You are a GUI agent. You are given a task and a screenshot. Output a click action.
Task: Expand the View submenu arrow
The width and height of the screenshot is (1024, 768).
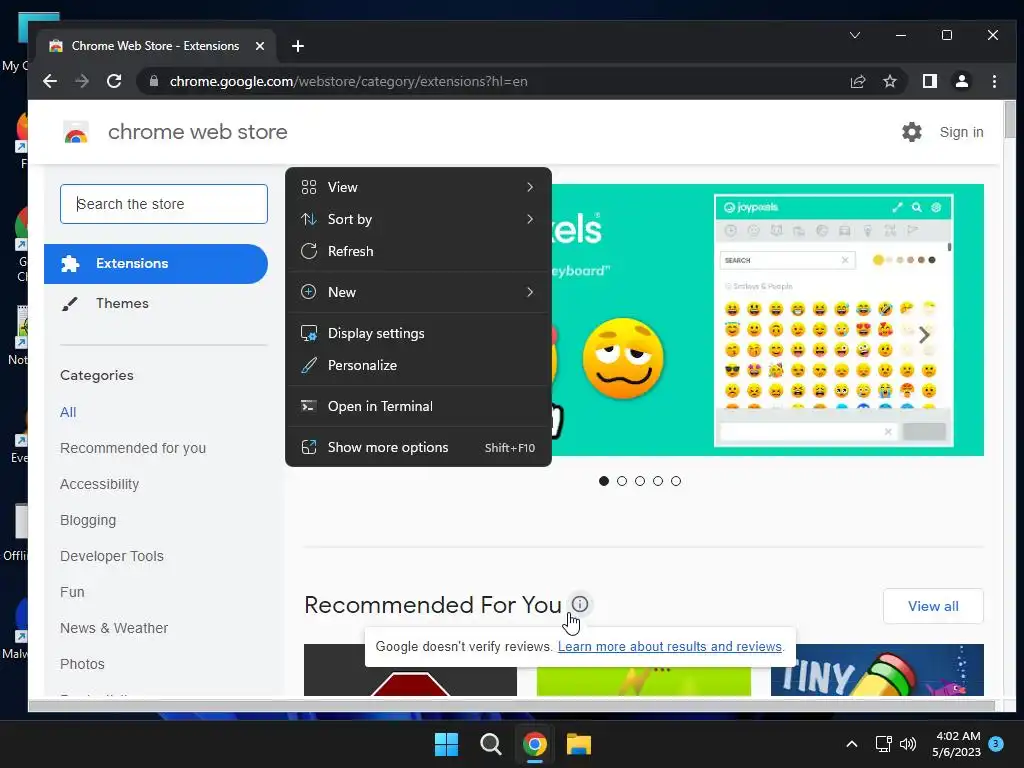[530, 187]
